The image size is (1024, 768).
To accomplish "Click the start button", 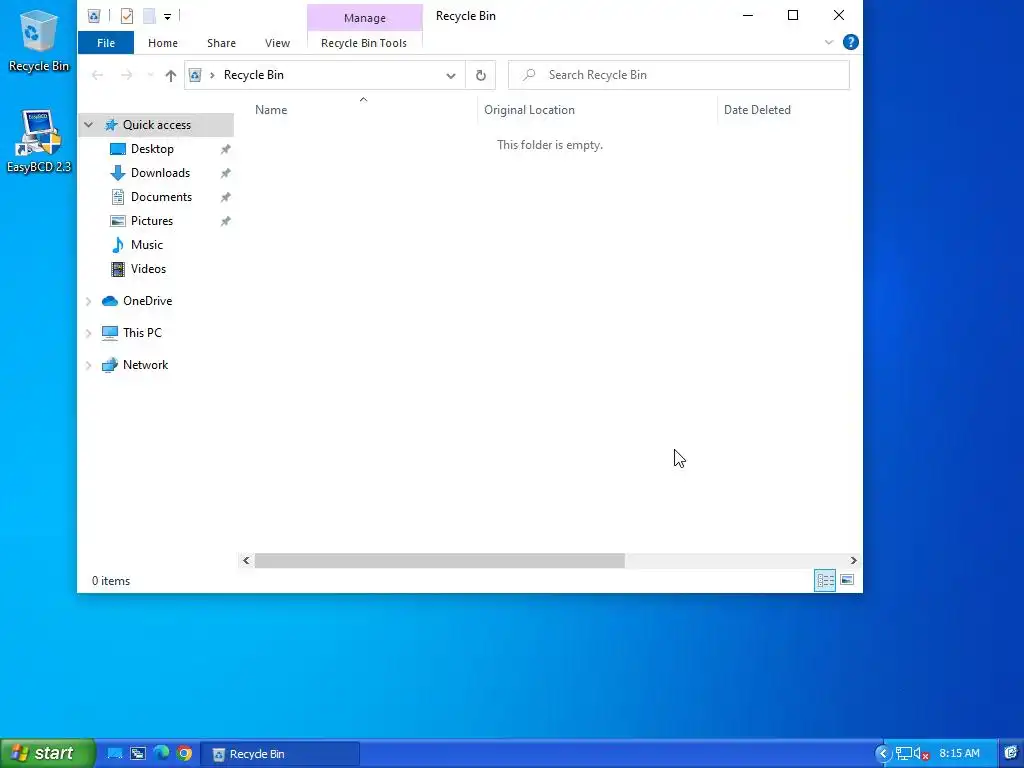I will (x=48, y=754).
